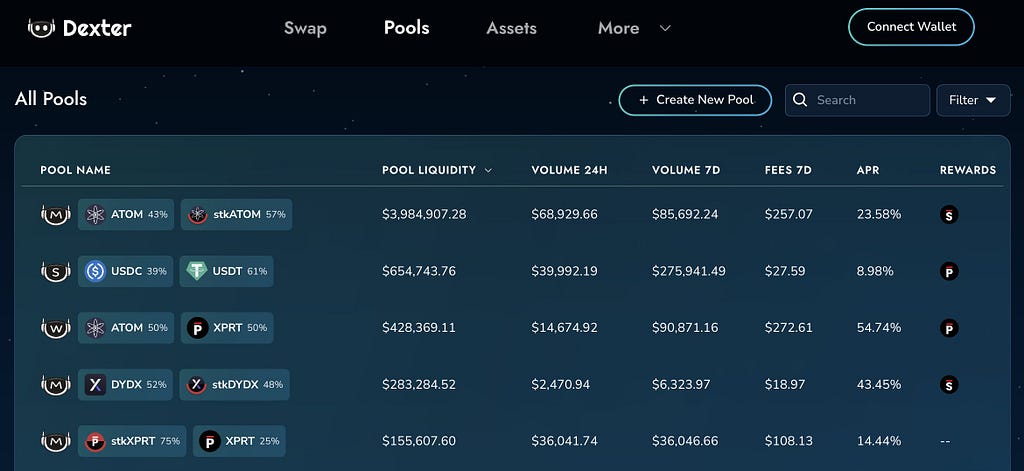Click APR value 8.98%
This screenshot has width=1024, height=471.
[876, 271]
